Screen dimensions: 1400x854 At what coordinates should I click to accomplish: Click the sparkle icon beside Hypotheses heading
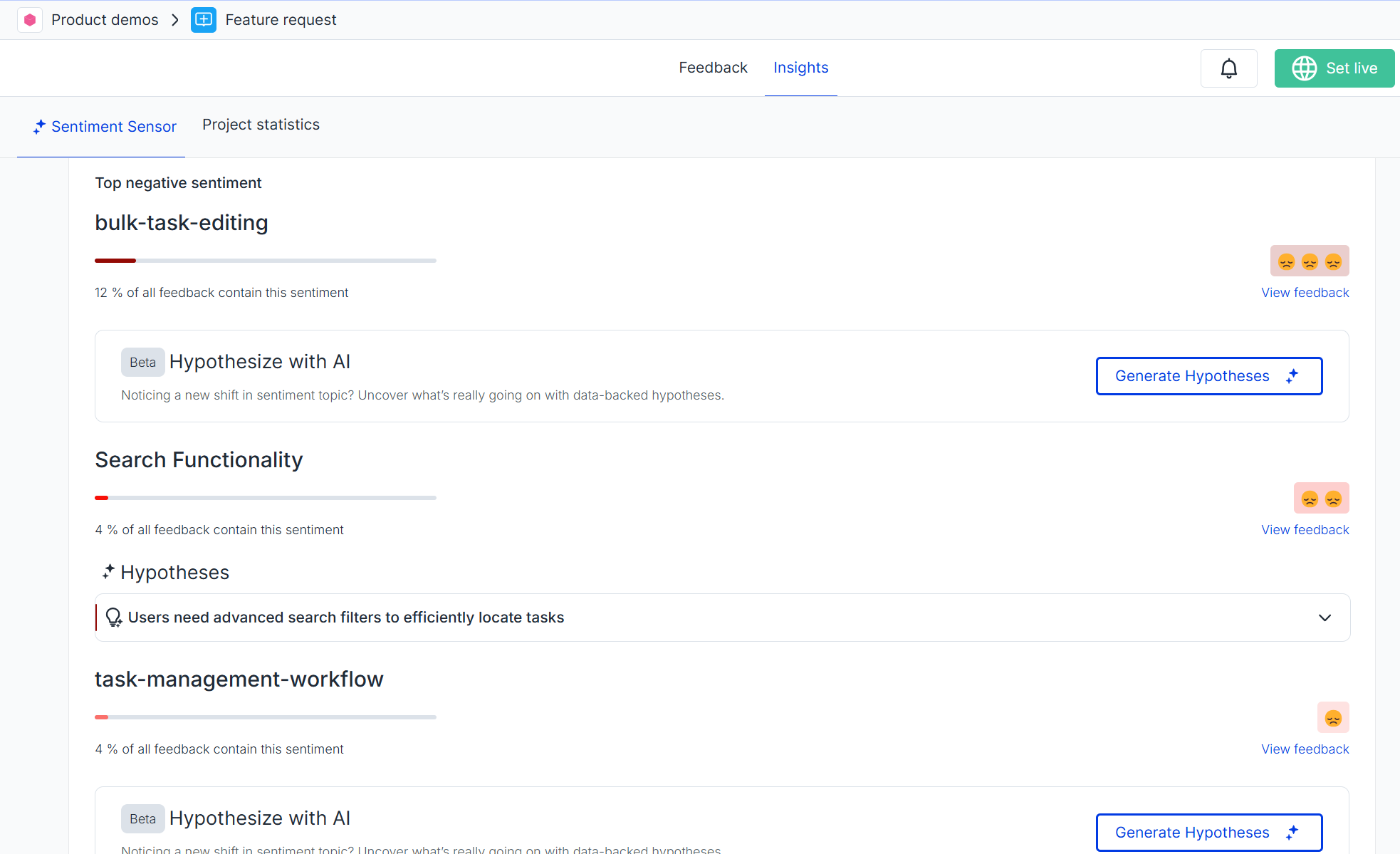[x=108, y=572]
